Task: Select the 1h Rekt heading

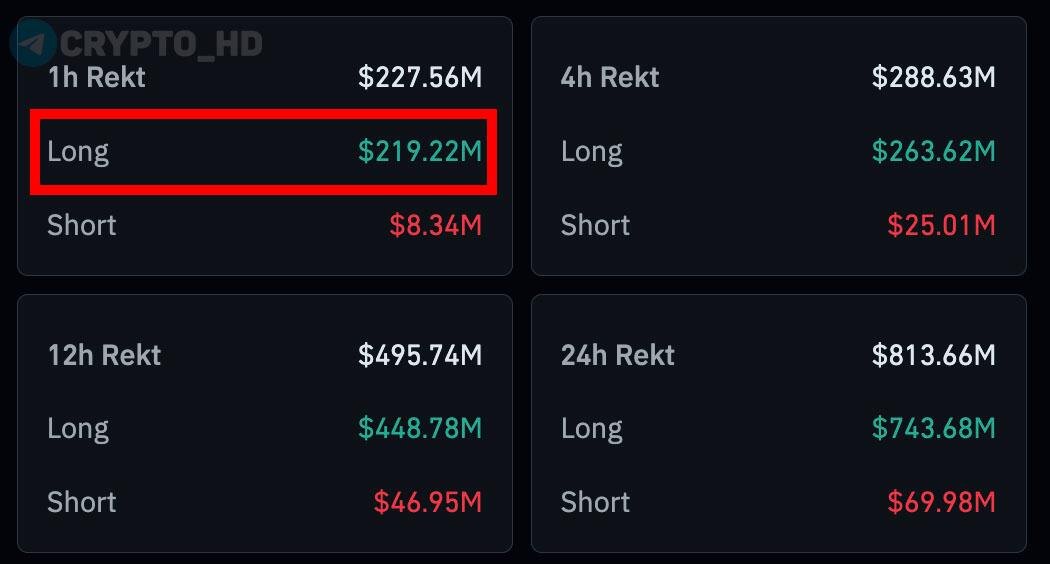Action: 97,77
